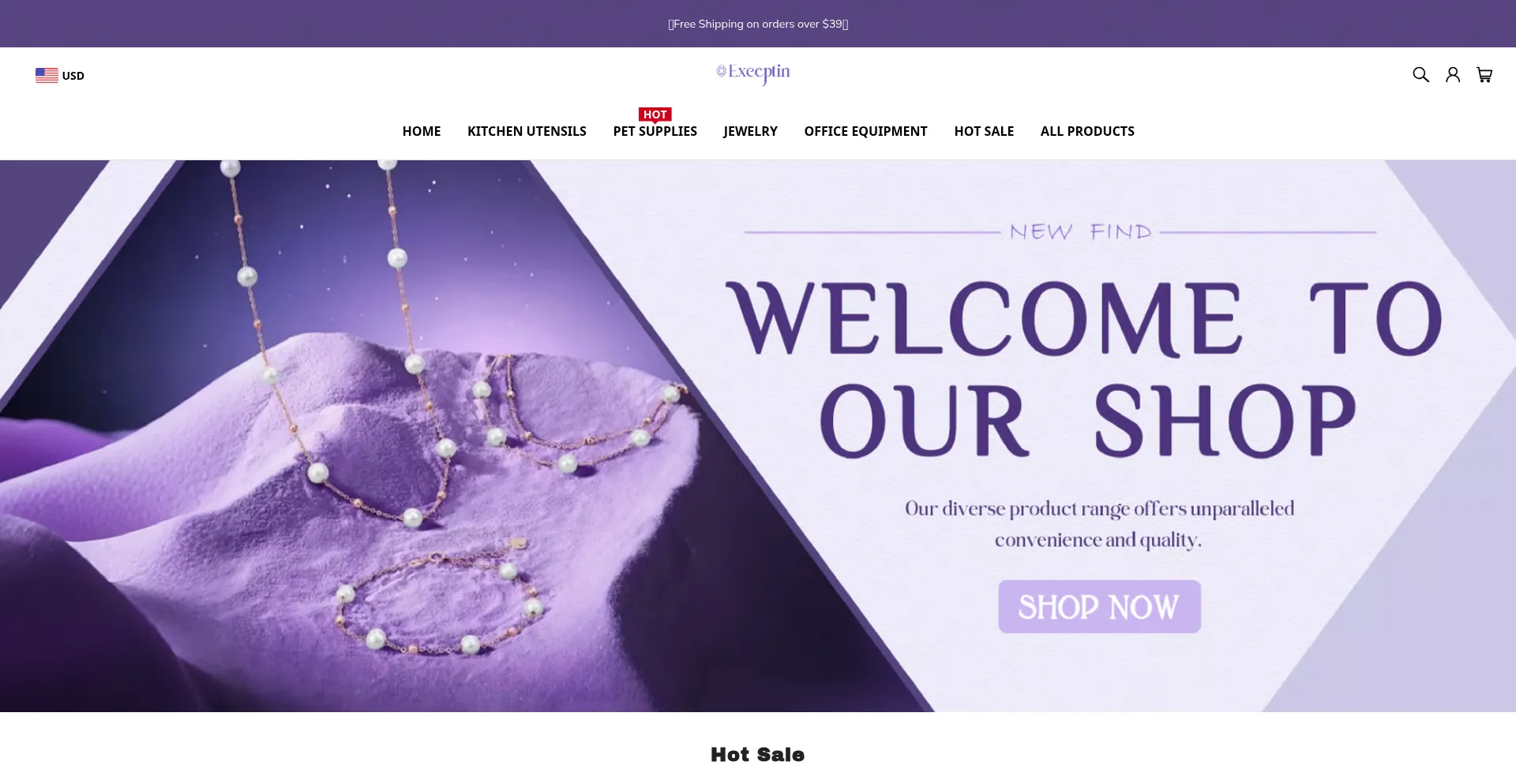The image size is (1516, 784).
Task: Open the USD currency selector
Action: [60, 75]
